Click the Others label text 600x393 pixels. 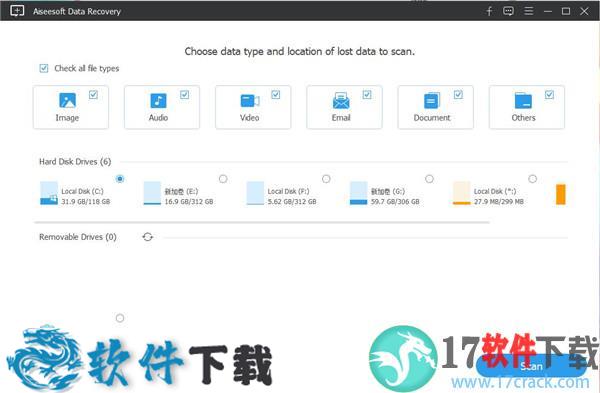pyautogui.click(x=523, y=118)
